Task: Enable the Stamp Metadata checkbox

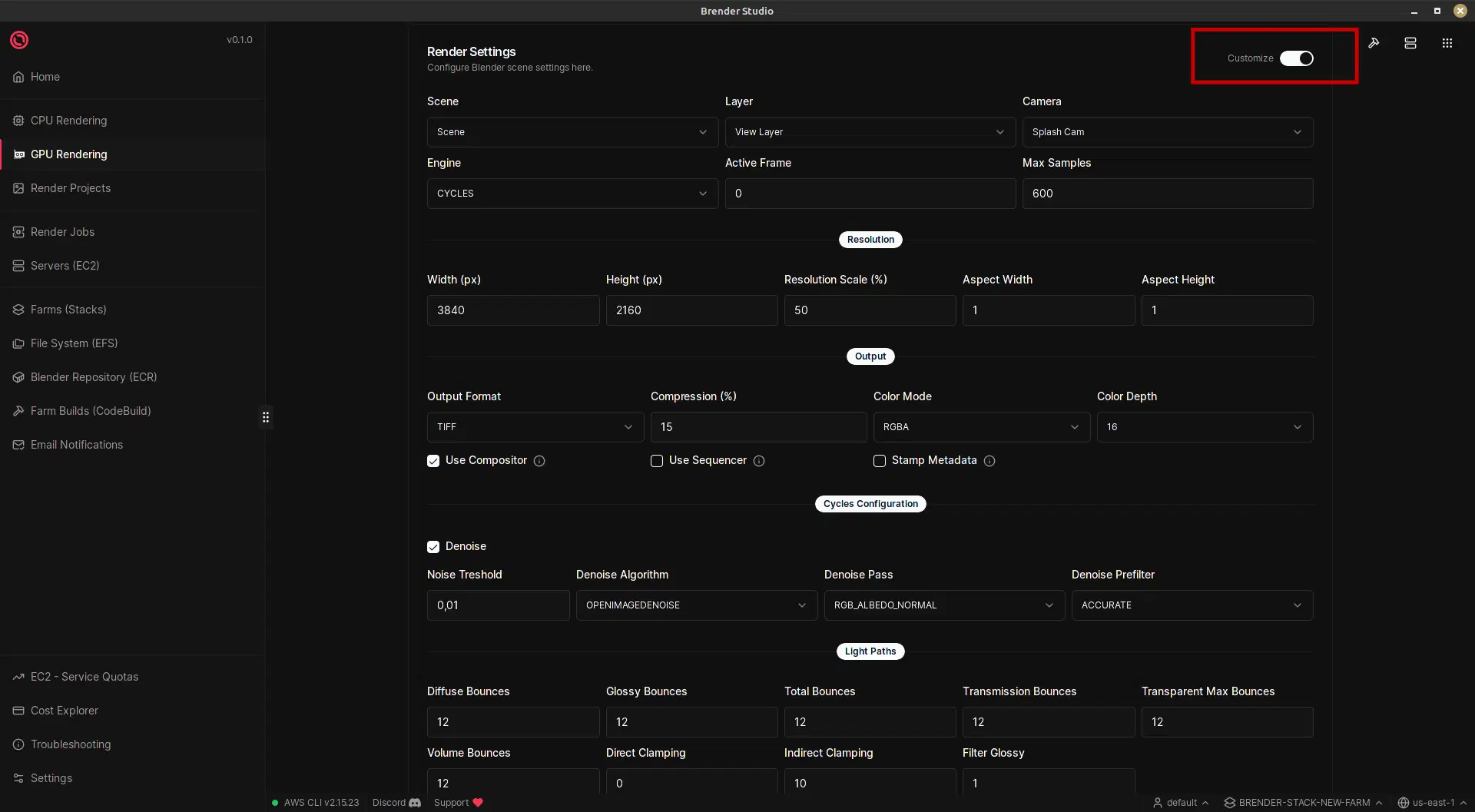Action: [x=879, y=460]
